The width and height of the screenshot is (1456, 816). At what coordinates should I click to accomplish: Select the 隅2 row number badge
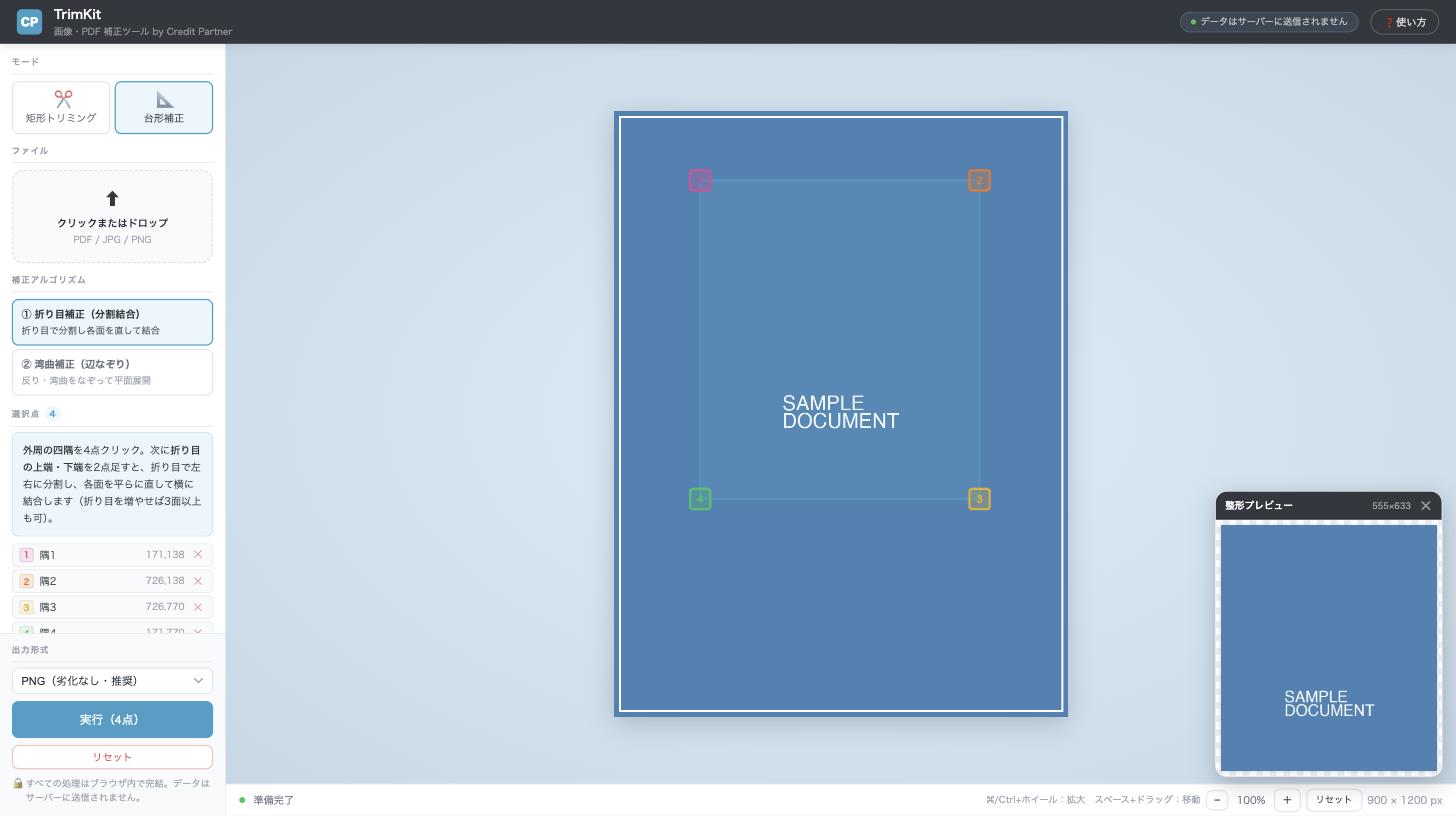[27, 581]
